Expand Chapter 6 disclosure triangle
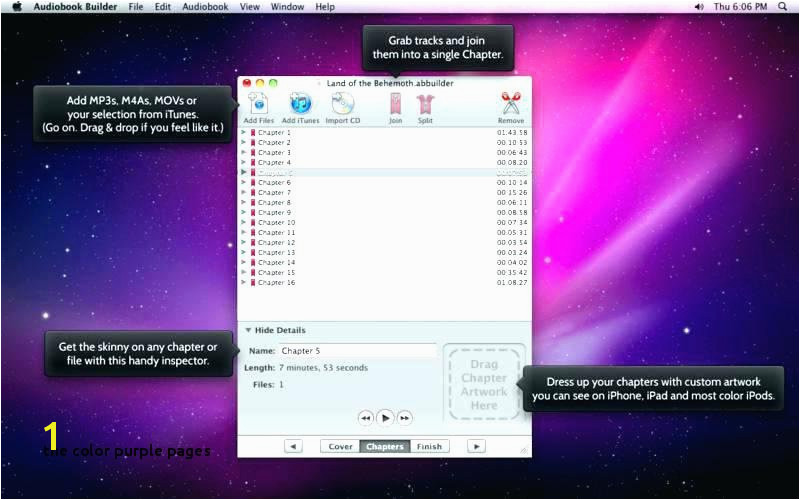The width and height of the screenshot is (800, 500). [x=243, y=182]
